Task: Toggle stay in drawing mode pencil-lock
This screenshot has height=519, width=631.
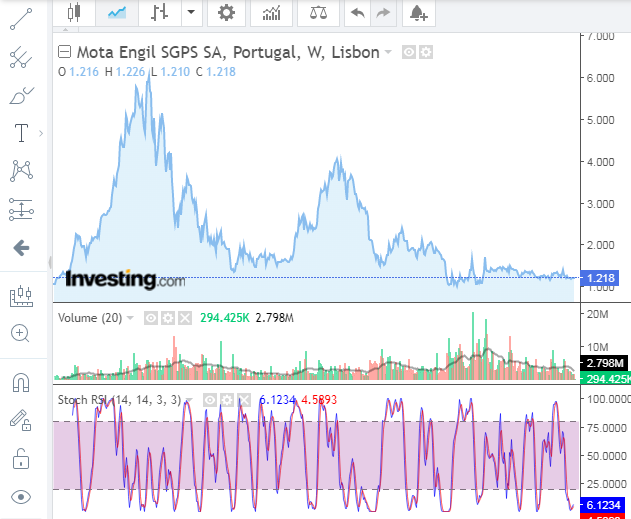Action: click(21, 420)
